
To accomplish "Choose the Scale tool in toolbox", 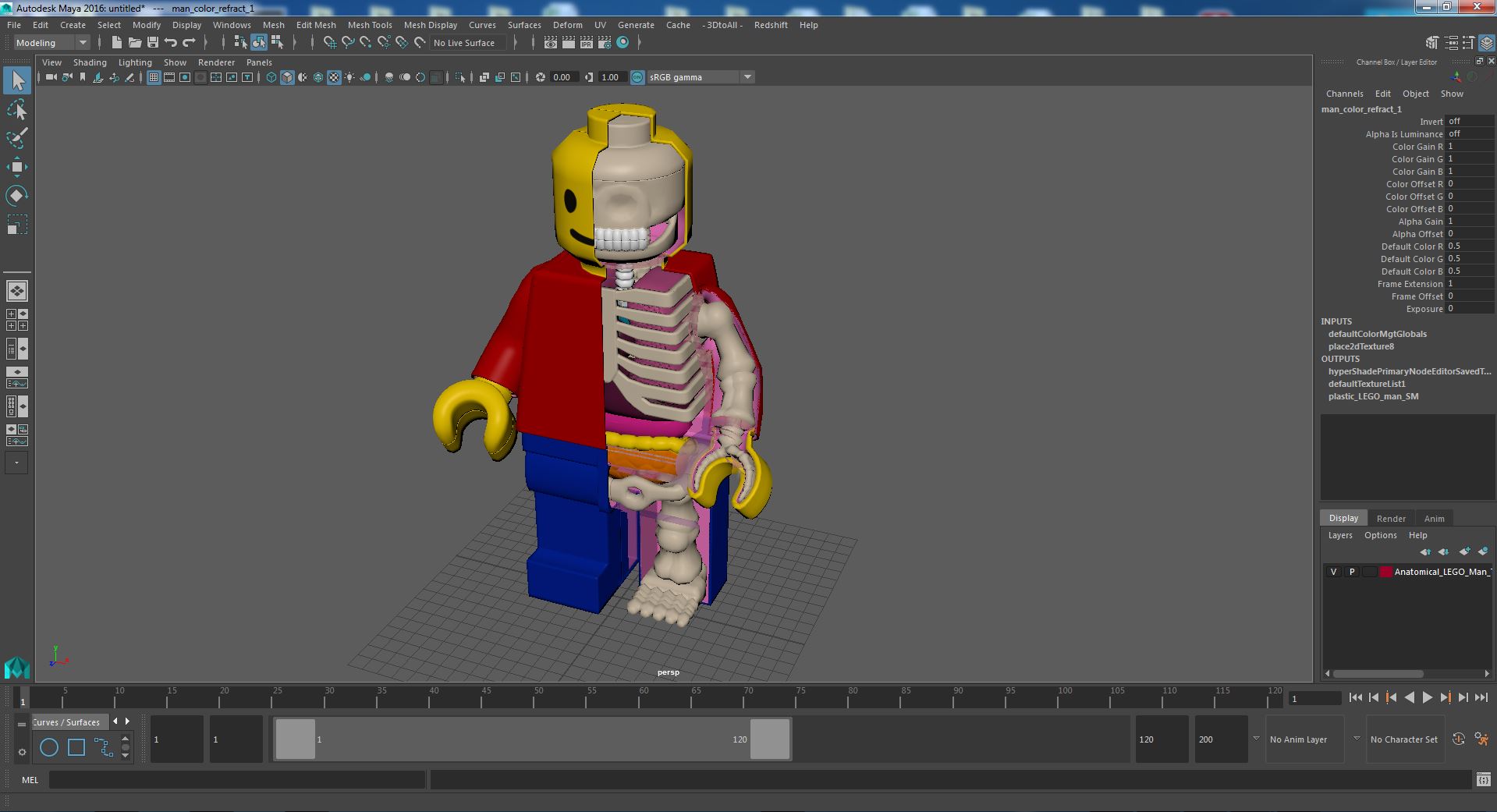I will click(17, 225).
